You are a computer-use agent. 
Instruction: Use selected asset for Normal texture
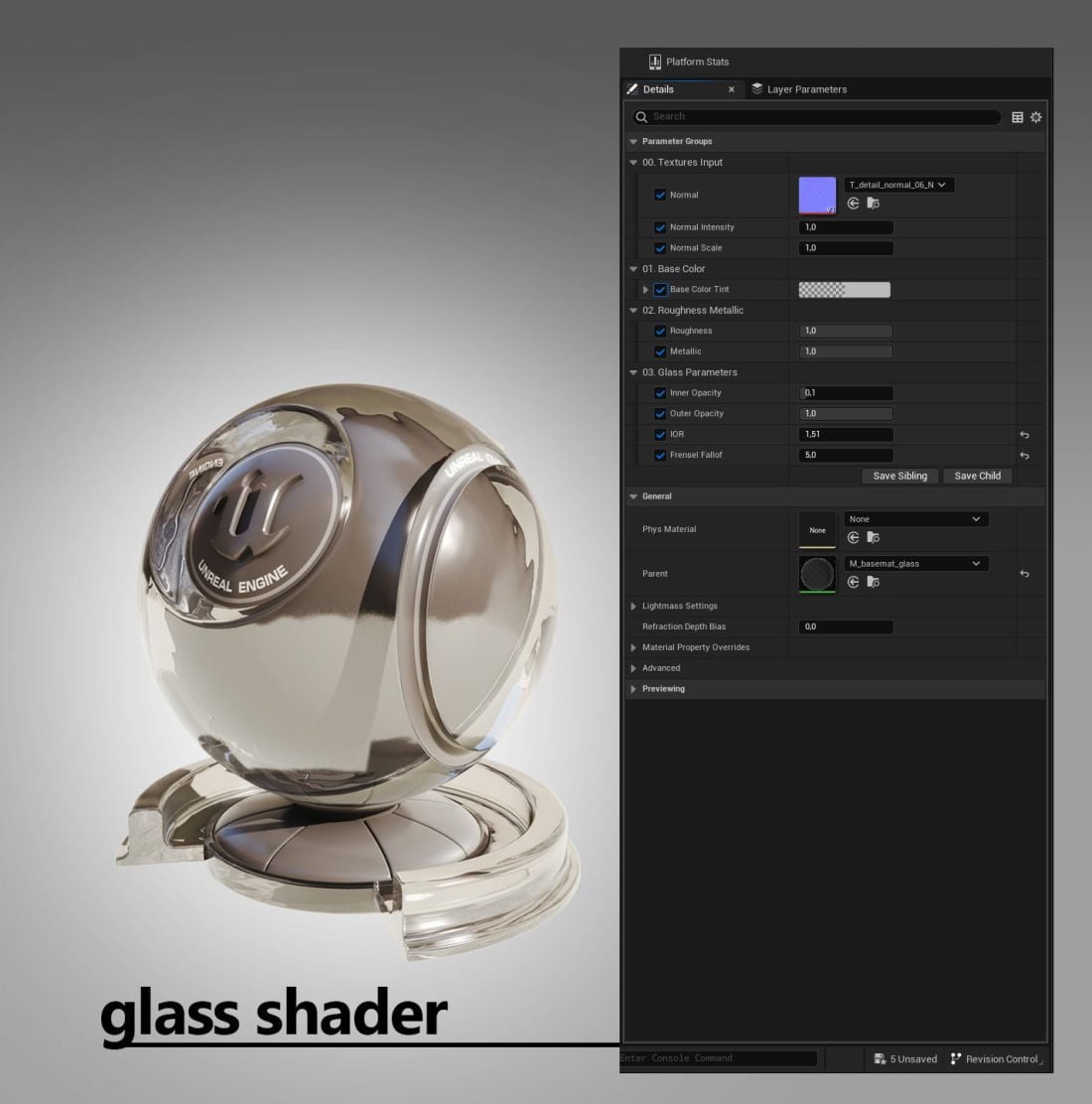click(x=854, y=204)
